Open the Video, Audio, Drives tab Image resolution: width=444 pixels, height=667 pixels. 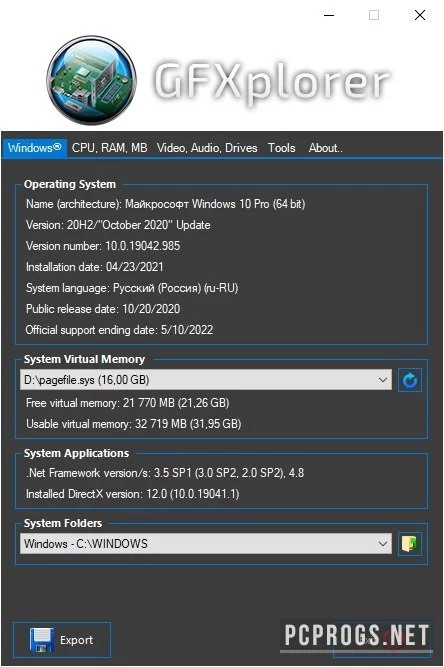207,148
